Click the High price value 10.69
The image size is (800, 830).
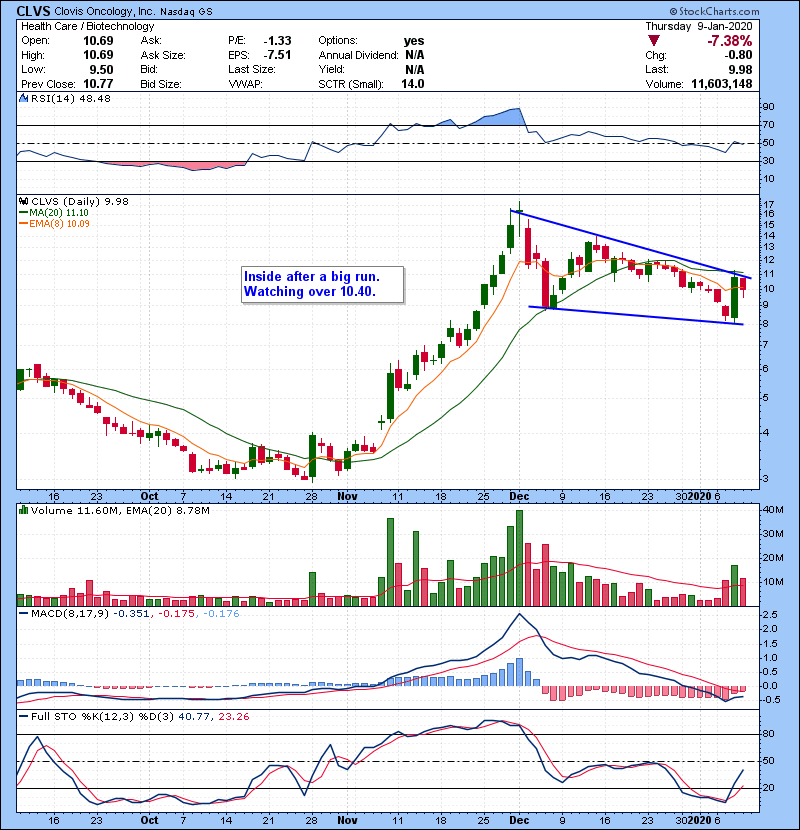(x=98, y=55)
